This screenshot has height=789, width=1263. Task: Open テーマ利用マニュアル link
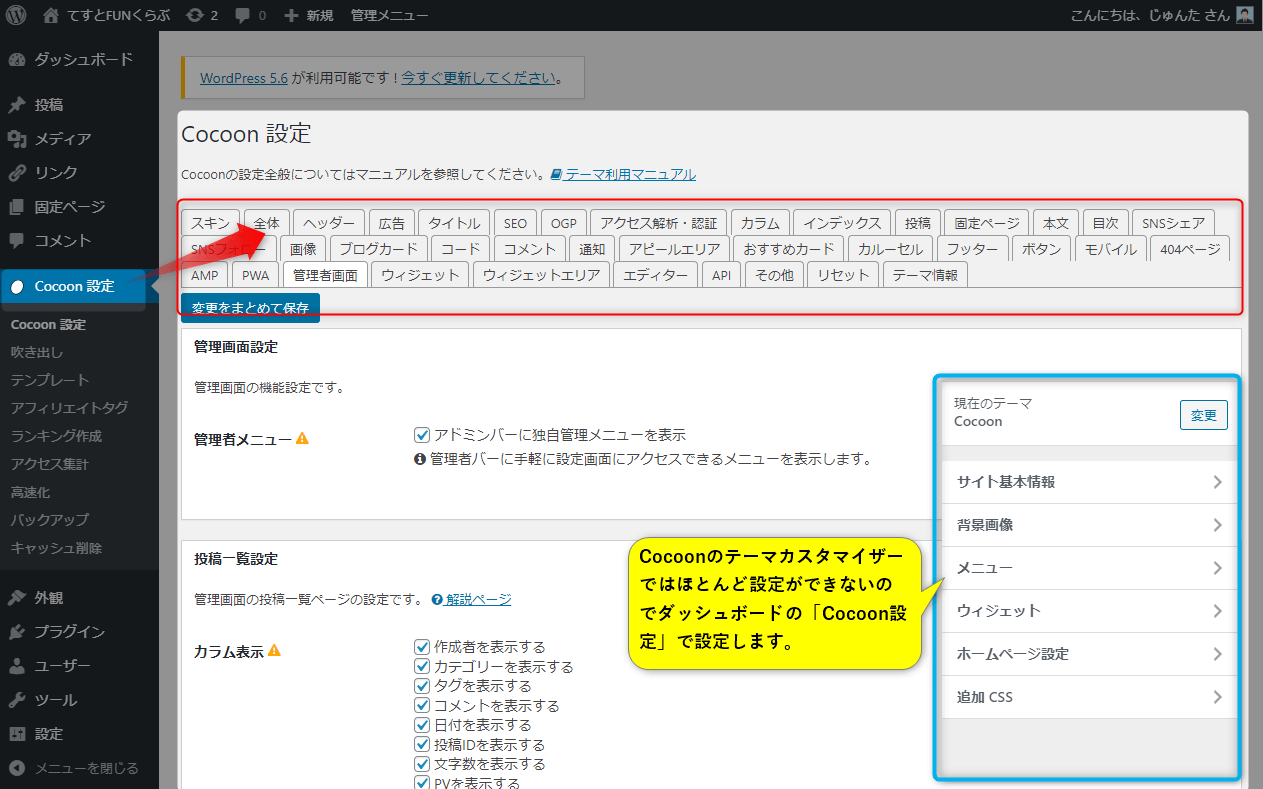click(x=623, y=174)
